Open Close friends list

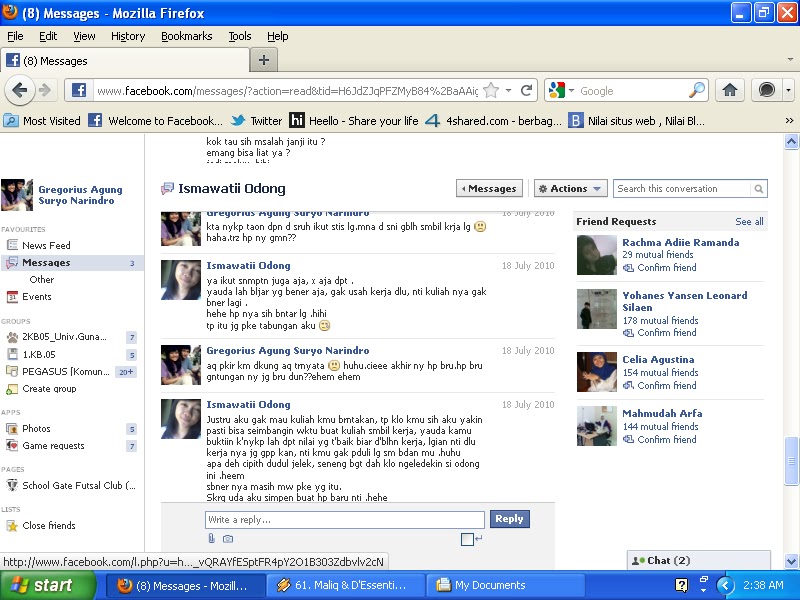pos(48,526)
